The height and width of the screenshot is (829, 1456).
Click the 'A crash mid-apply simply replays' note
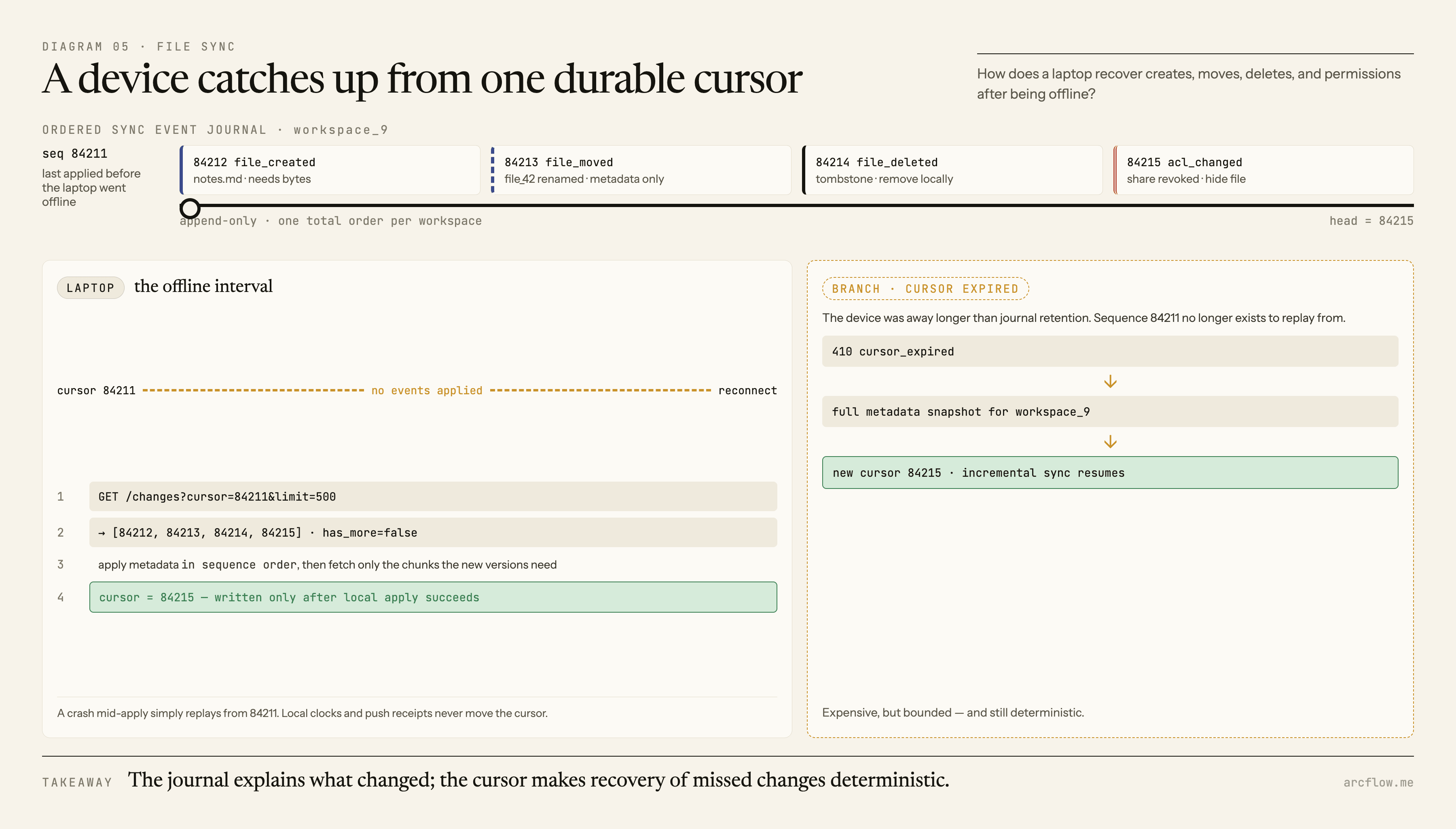coord(303,713)
